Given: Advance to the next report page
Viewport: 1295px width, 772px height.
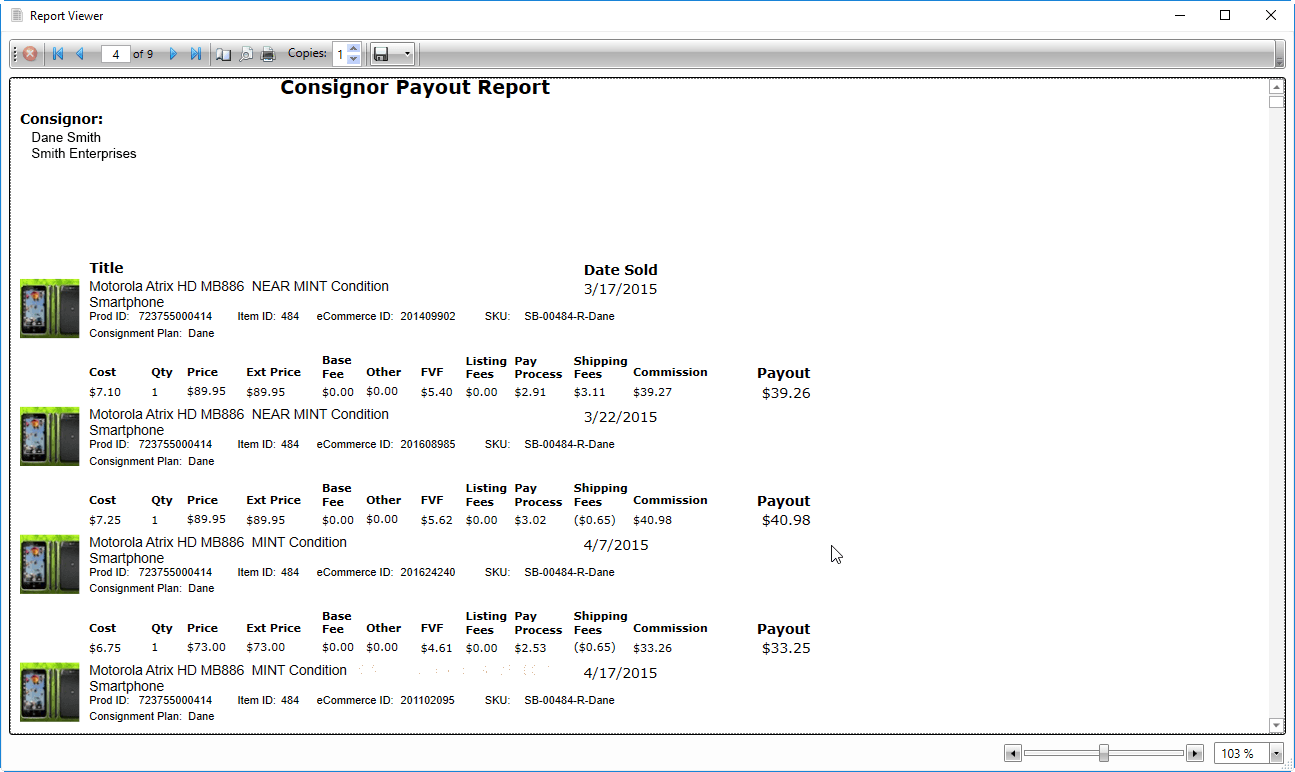Looking at the screenshot, I should [173, 54].
